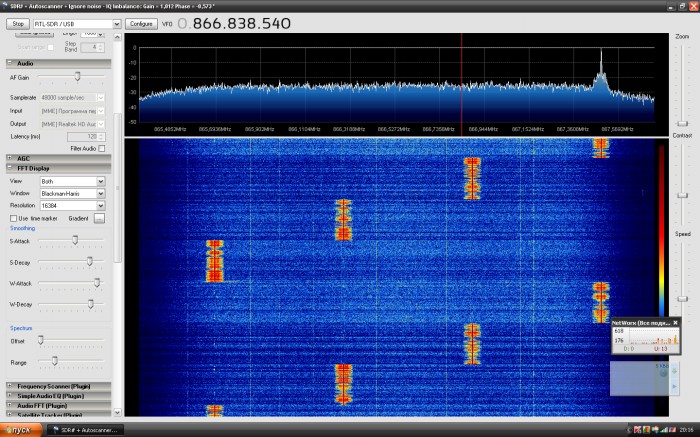
Task: Toggle the Filter Audio checkbox
Action: 102,148
